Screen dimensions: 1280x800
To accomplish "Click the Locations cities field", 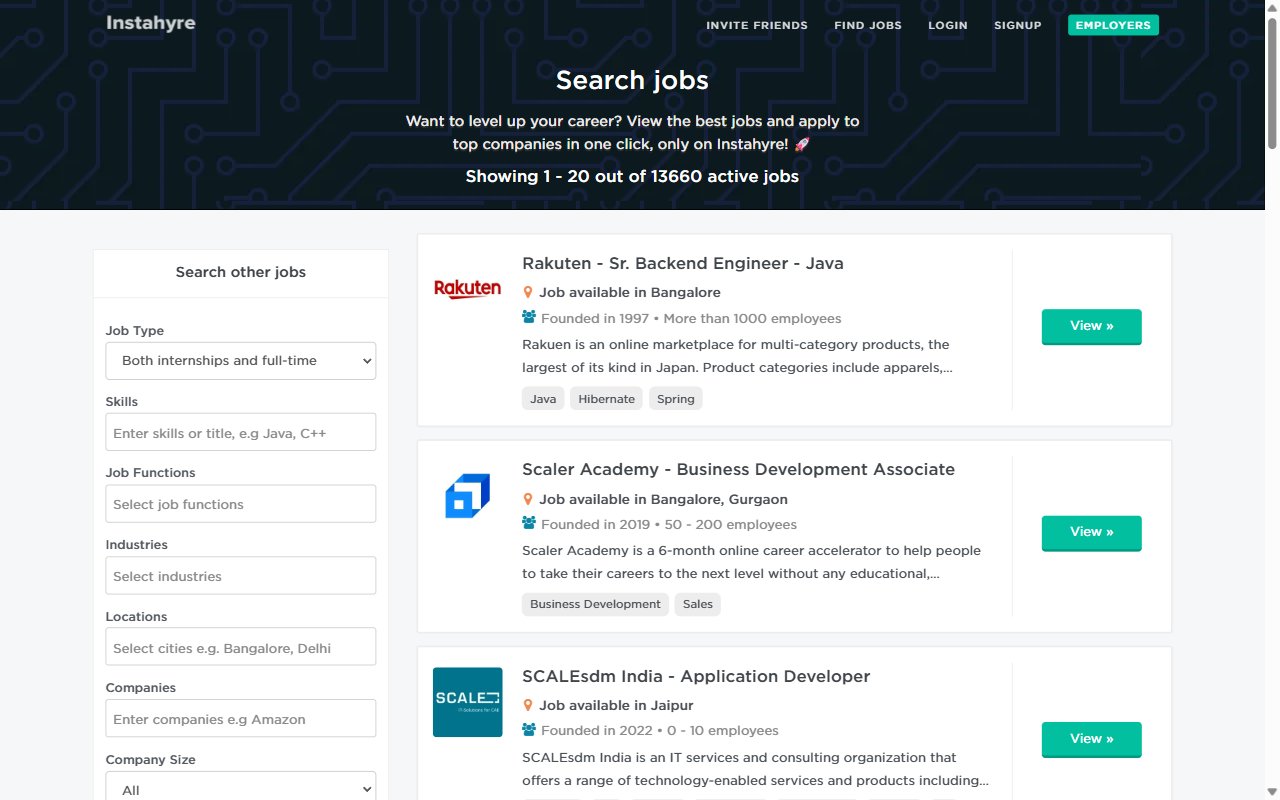I will (x=241, y=647).
